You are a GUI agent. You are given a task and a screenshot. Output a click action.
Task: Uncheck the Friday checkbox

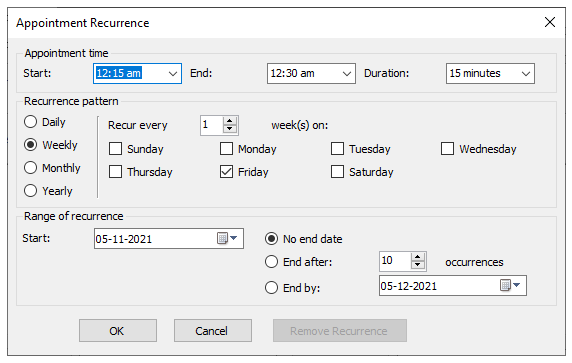pyautogui.click(x=226, y=171)
